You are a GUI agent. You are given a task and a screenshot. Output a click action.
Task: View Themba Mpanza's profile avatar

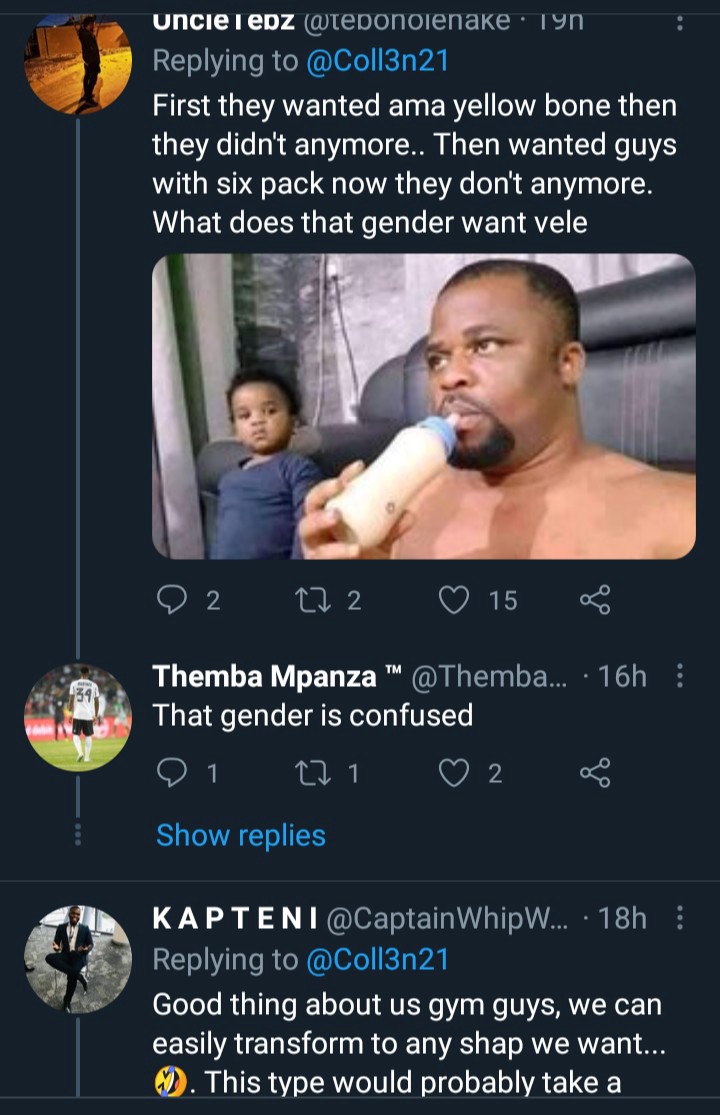78,717
